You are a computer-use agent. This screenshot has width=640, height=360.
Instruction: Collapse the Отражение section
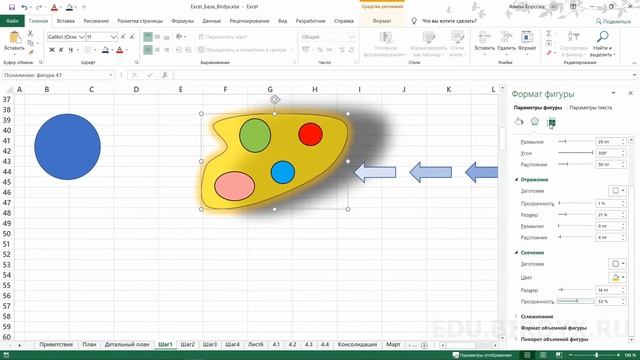(x=516, y=180)
